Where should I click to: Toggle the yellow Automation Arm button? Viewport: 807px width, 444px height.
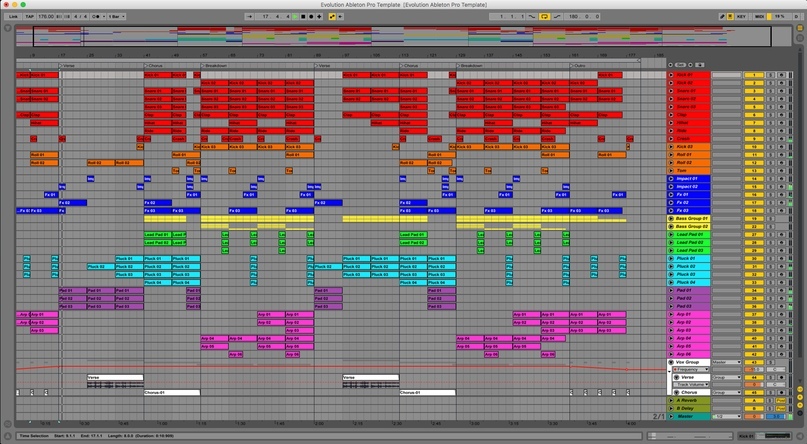click(x=332, y=16)
